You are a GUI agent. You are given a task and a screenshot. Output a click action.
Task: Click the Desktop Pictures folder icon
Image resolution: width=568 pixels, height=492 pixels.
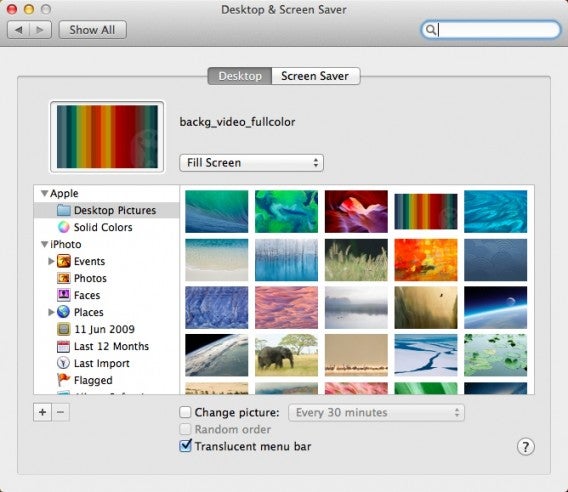(64, 210)
